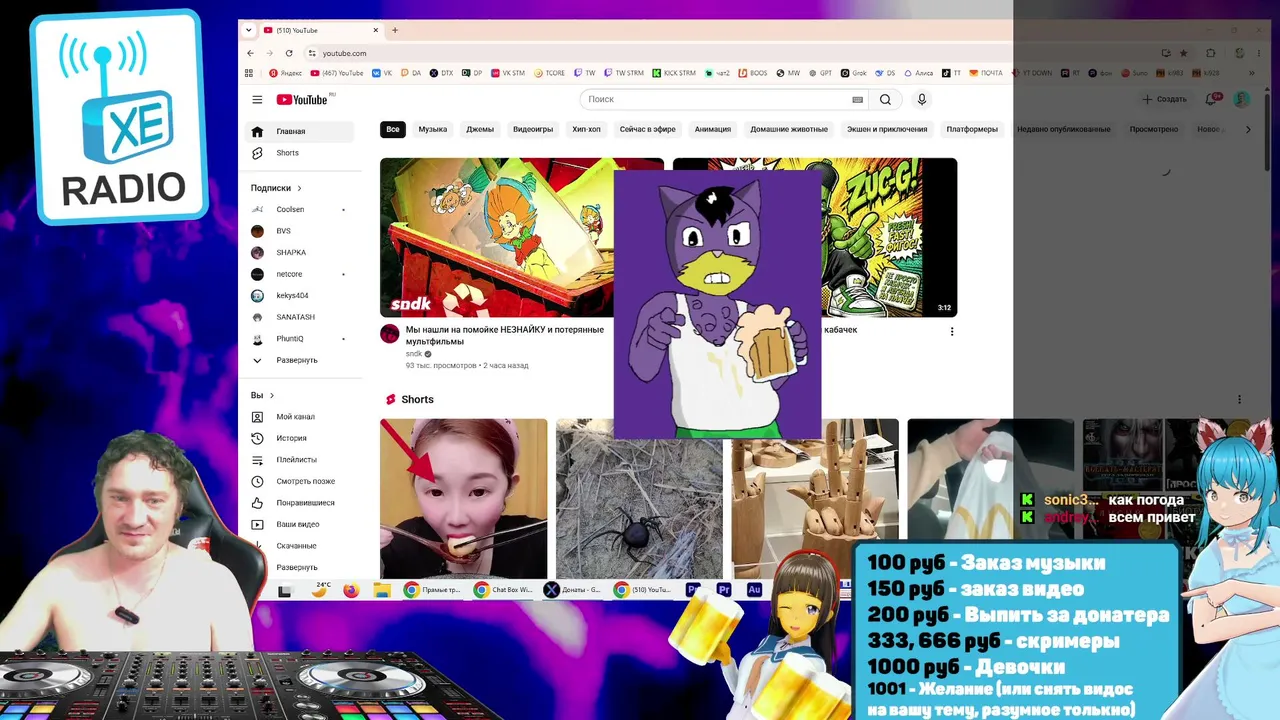Image resolution: width=1280 pixels, height=720 pixels.
Task: Select the Музыка filter chip
Action: 433,129
